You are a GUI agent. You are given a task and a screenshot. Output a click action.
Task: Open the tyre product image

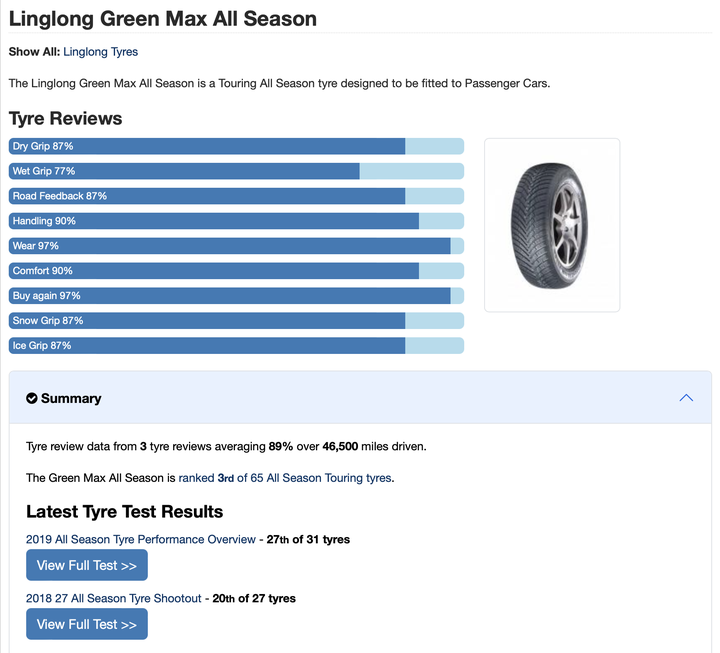point(552,225)
